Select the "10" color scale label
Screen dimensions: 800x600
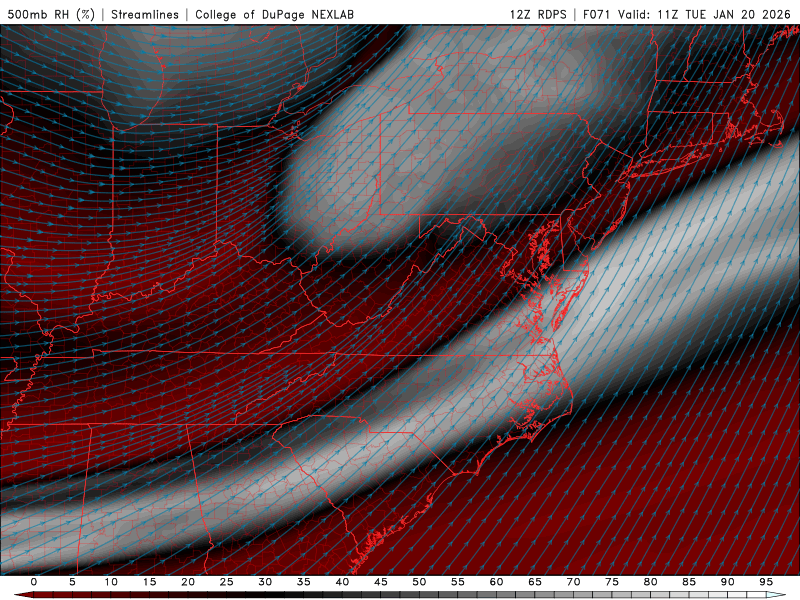click(111, 582)
